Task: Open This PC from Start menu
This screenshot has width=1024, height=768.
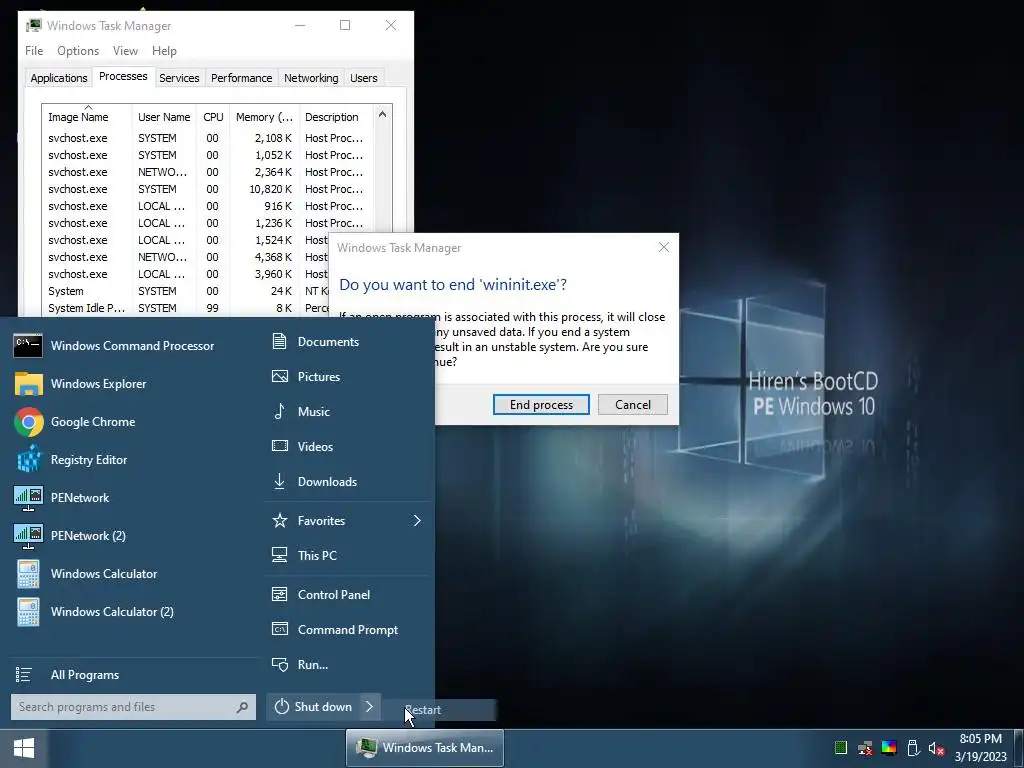Action: 348,556
